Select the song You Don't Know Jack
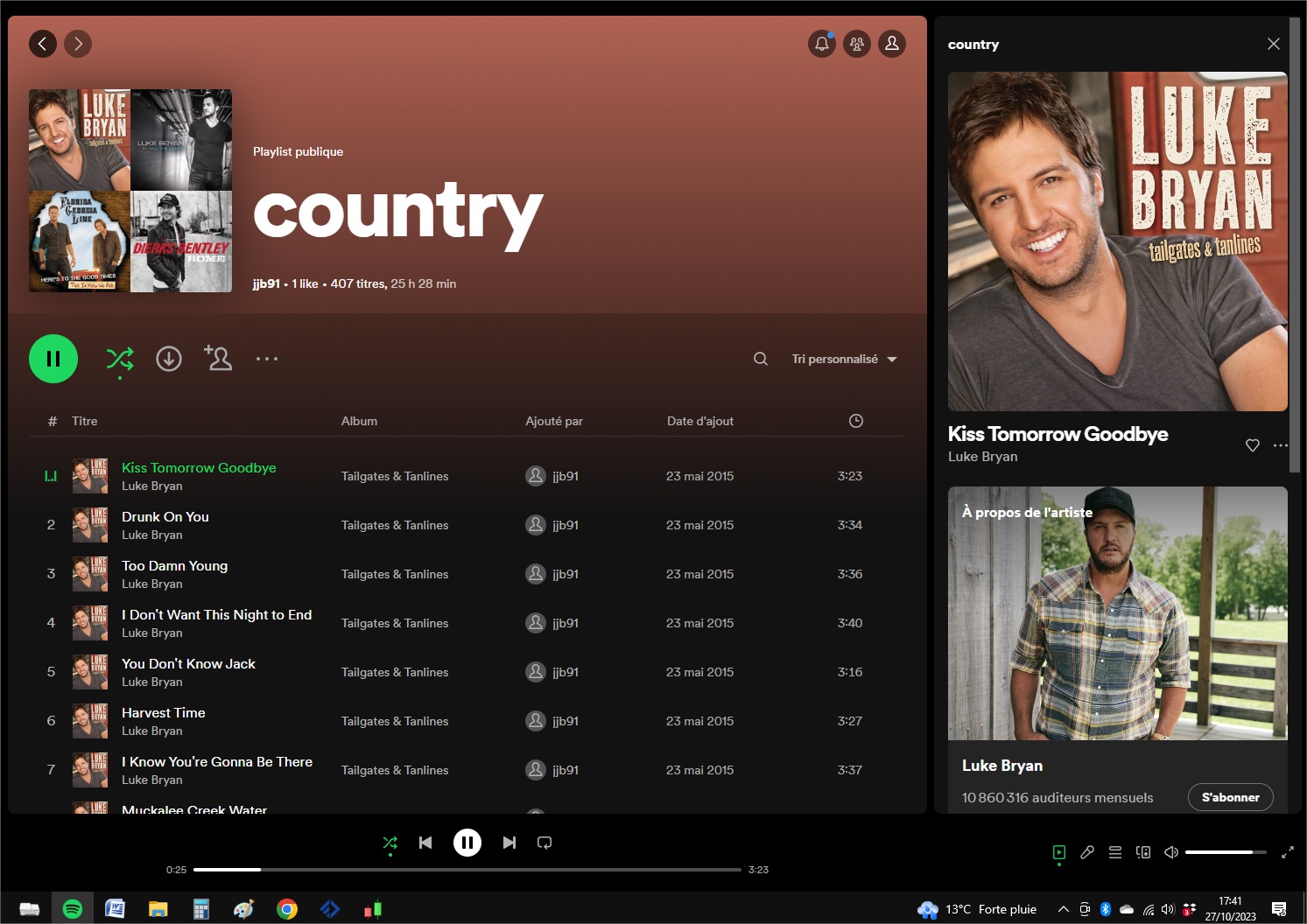This screenshot has width=1307, height=924. 189,664
